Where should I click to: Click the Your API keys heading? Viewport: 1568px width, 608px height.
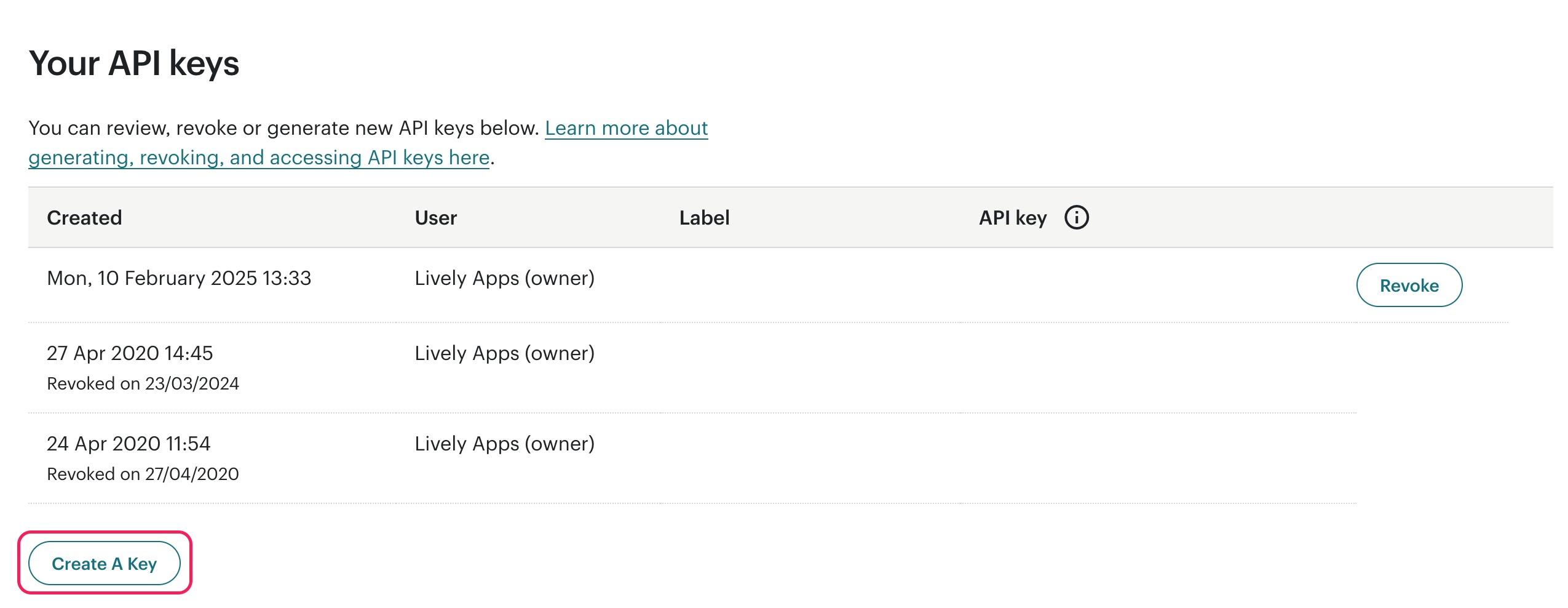click(133, 63)
